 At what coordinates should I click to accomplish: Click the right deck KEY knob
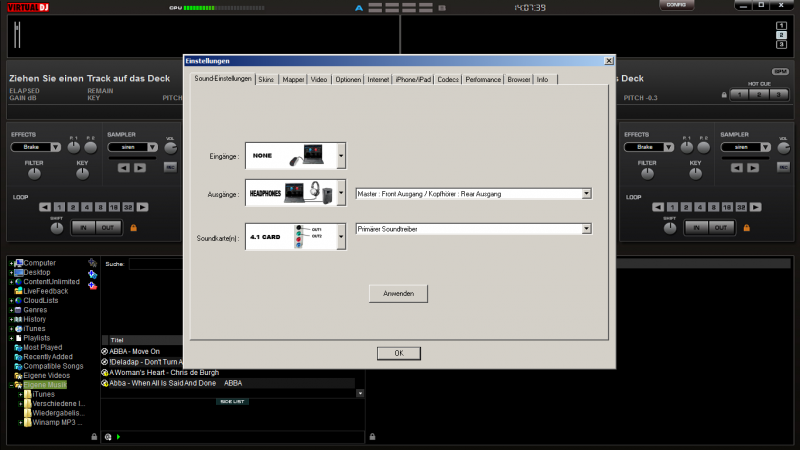695,174
